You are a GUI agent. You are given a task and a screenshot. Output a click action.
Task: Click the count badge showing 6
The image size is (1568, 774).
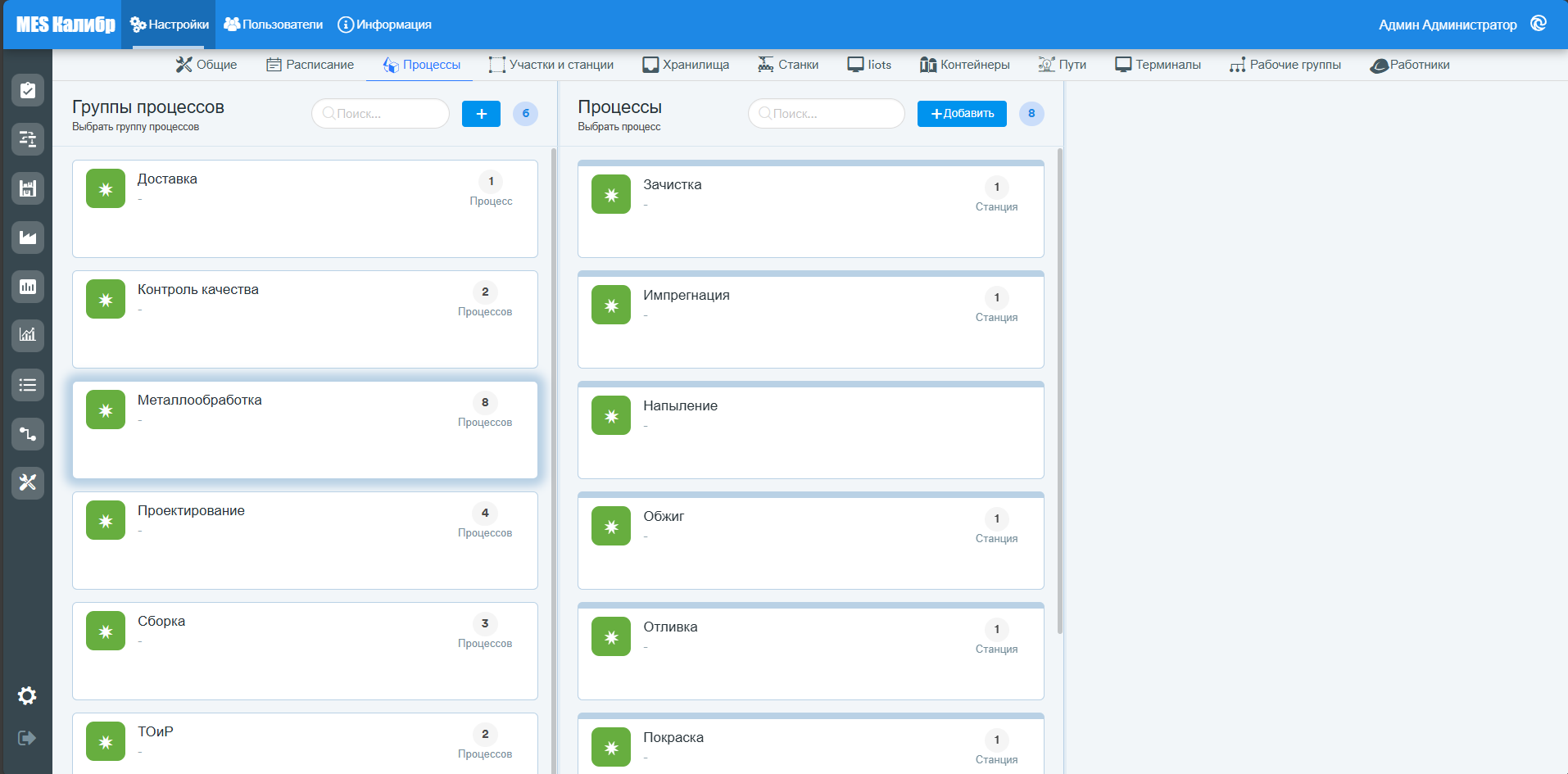click(x=525, y=114)
